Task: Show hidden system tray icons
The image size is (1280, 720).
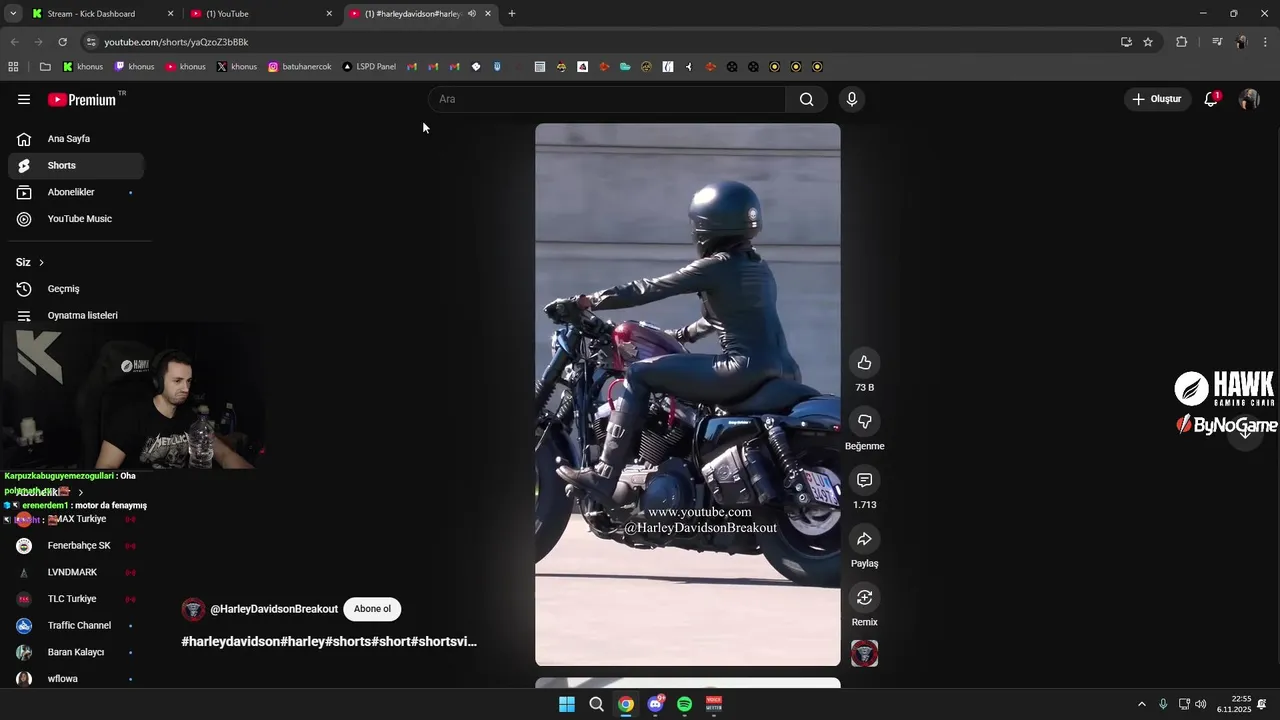Action: coord(1141,704)
